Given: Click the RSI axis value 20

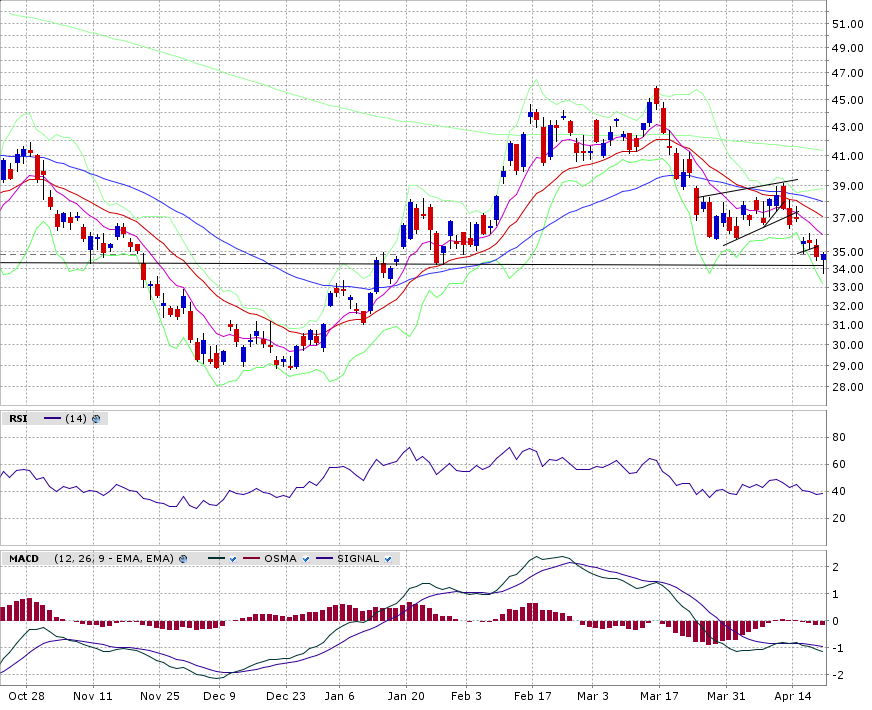Looking at the screenshot, I should pyautogui.click(x=839, y=518).
